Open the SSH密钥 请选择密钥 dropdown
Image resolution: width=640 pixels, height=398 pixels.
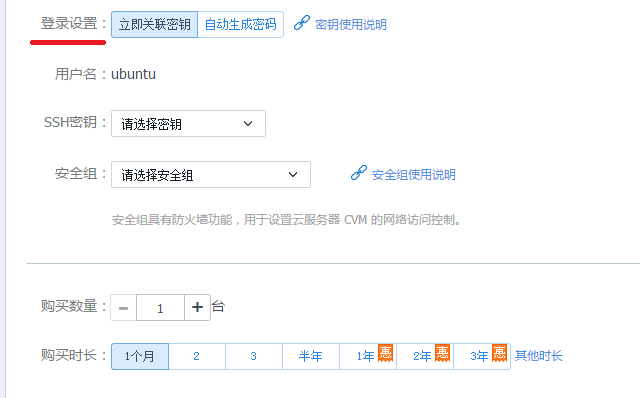(x=188, y=123)
